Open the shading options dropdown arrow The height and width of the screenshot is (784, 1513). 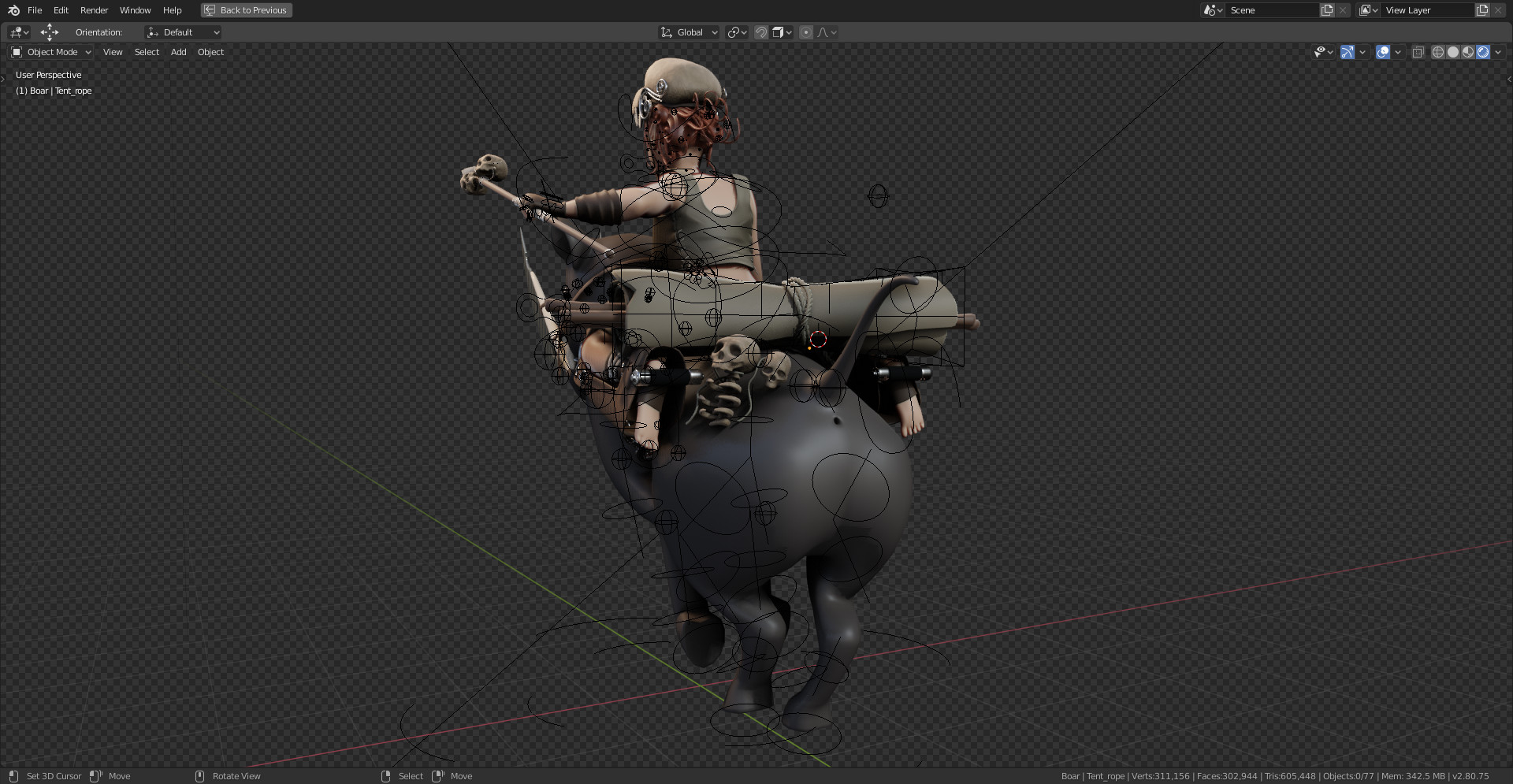(1498, 52)
